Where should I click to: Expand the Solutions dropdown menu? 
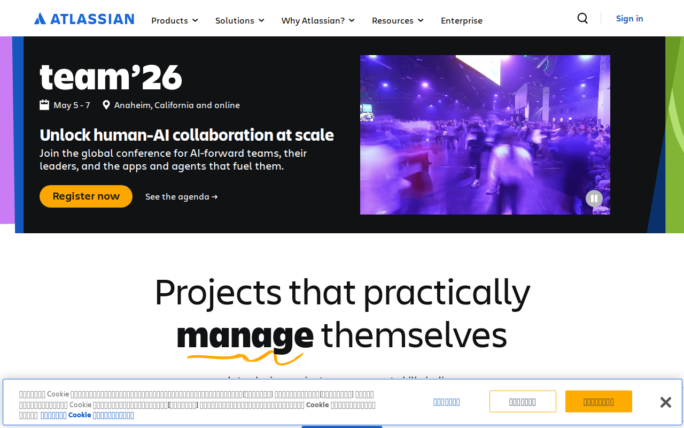pyautogui.click(x=239, y=20)
